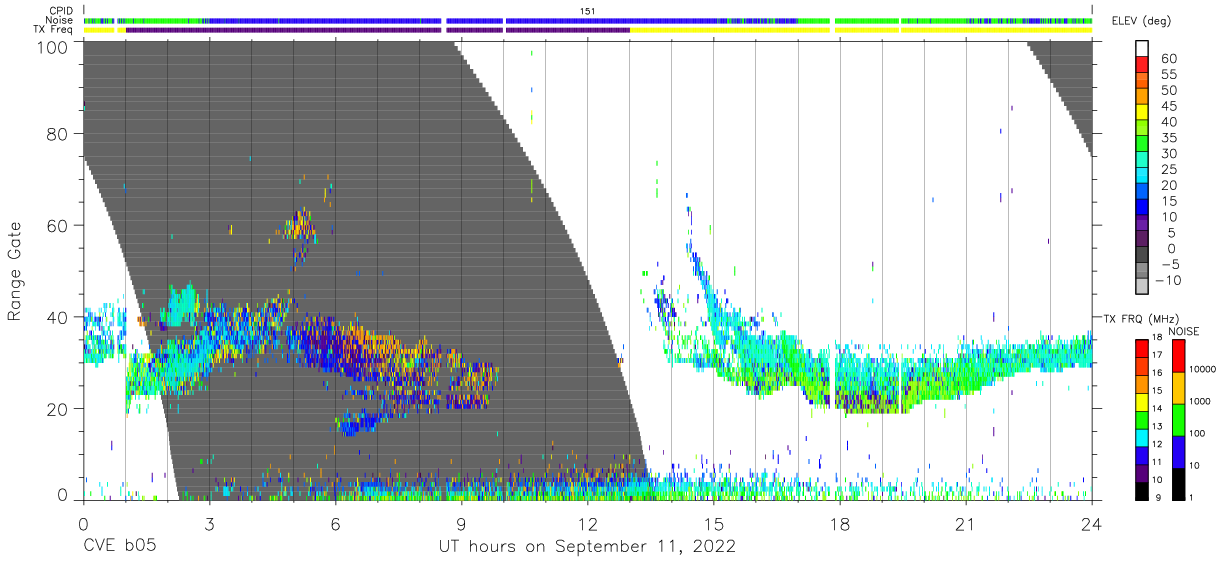Image resolution: width=1228 pixels, height=567 pixels.
Task: Click the Noise status bar row
Action: (588, 20)
